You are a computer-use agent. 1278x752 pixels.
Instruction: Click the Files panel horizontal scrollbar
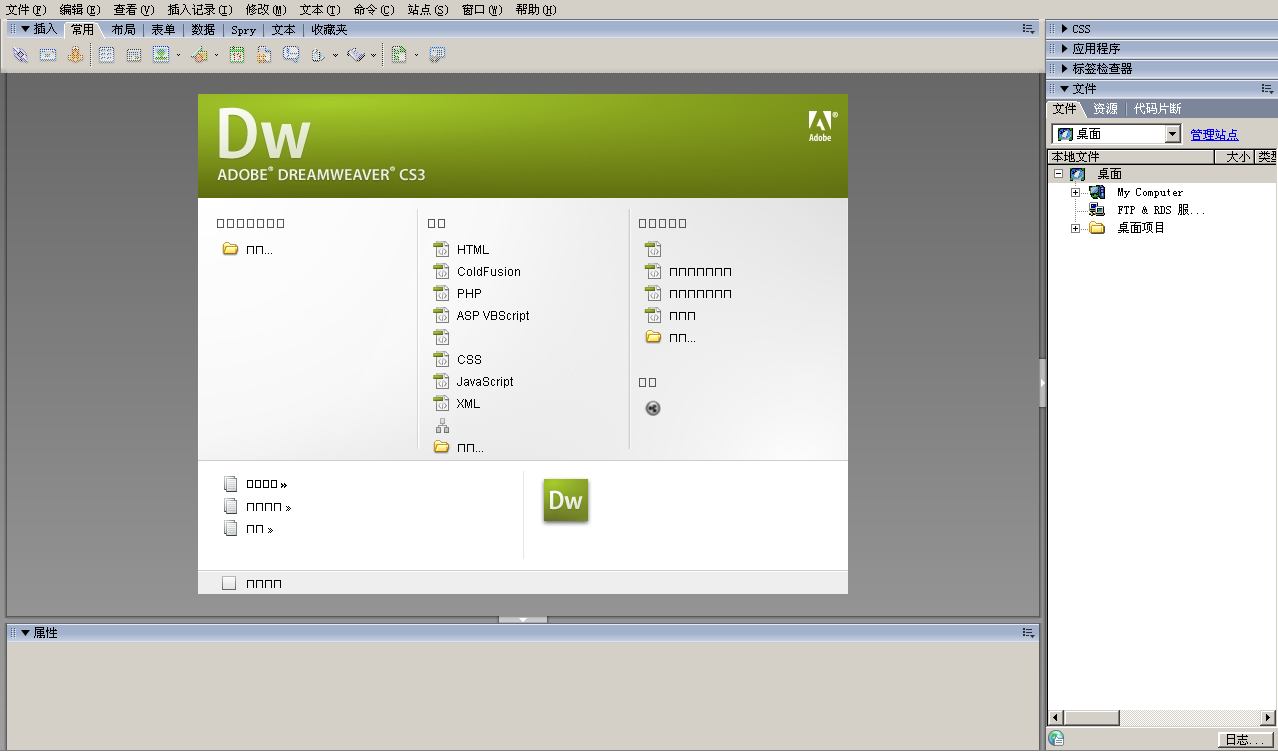[1162, 718]
